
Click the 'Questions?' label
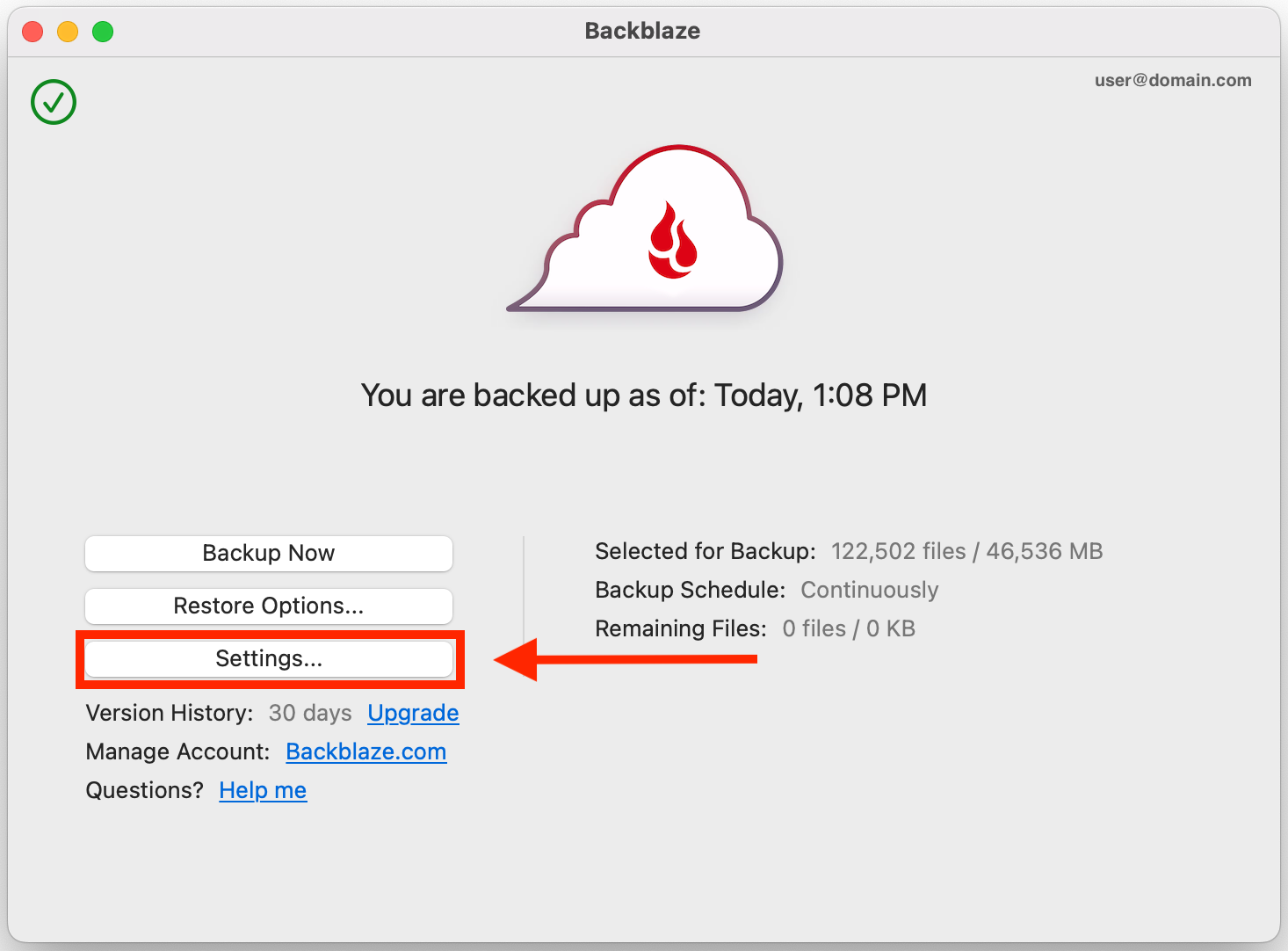(x=144, y=790)
